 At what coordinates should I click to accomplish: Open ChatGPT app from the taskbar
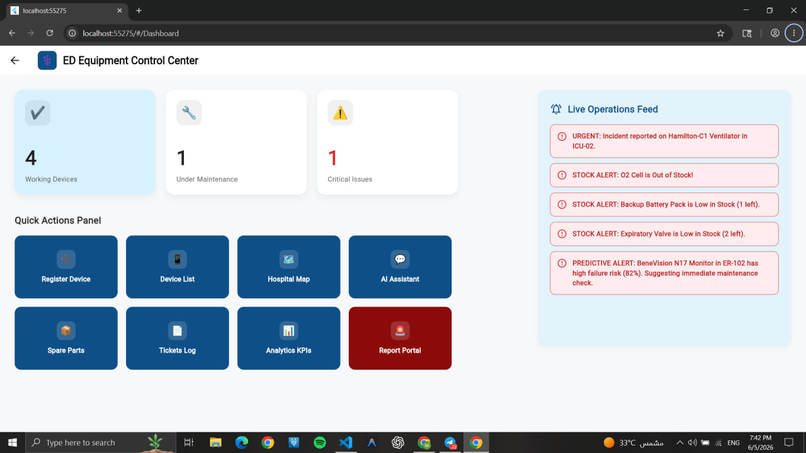point(398,442)
